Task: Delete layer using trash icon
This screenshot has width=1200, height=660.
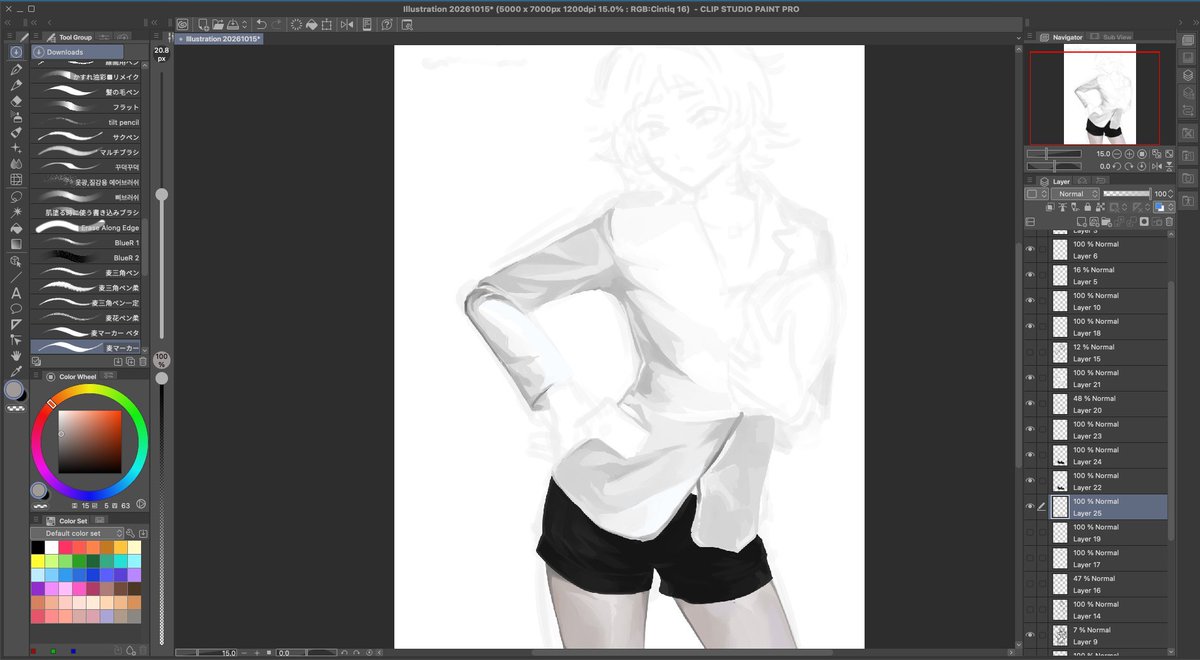Action: pyautogui.click(x=1168, y=222)
